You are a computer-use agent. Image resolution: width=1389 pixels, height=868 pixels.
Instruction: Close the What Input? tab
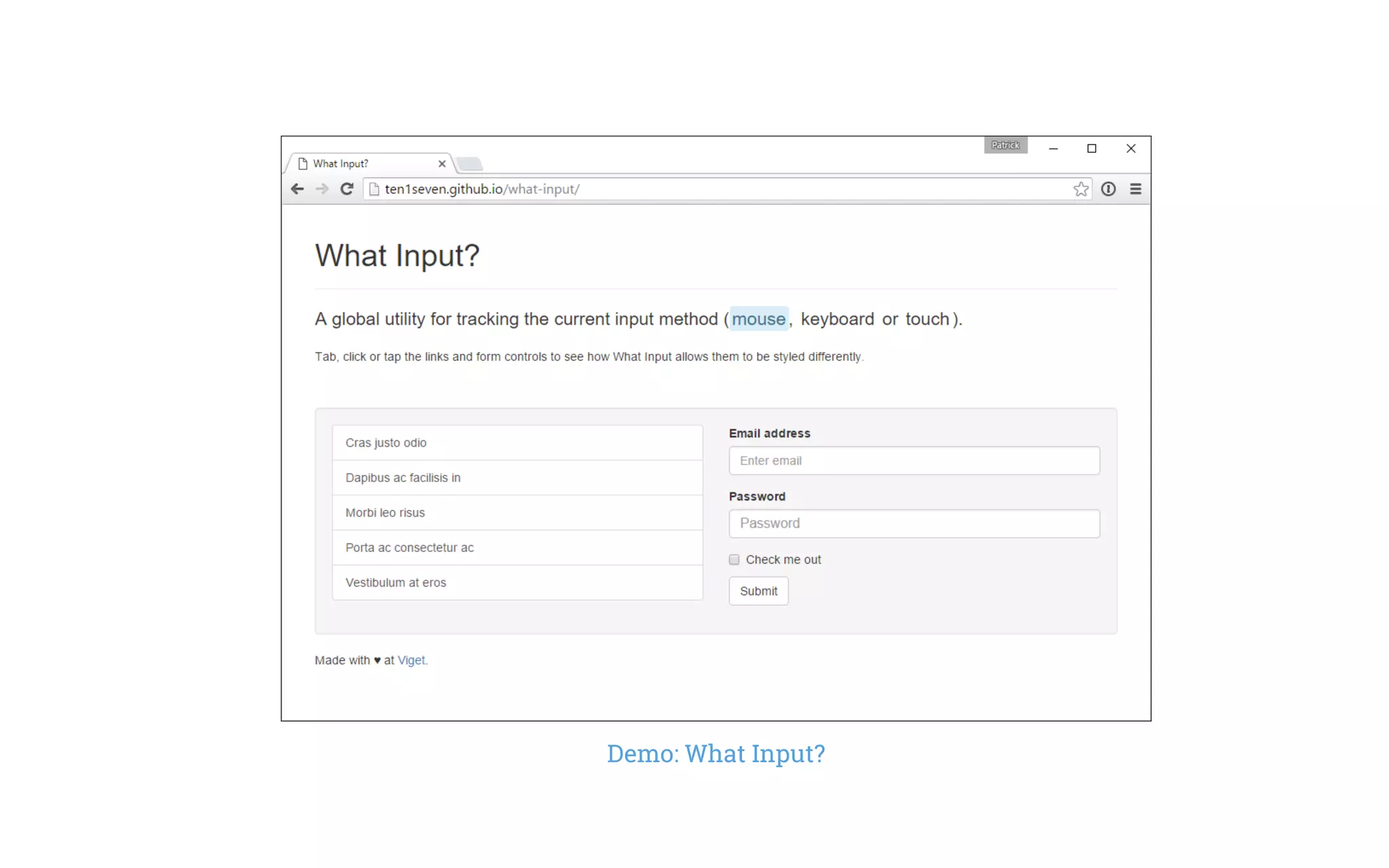point(442,163)
